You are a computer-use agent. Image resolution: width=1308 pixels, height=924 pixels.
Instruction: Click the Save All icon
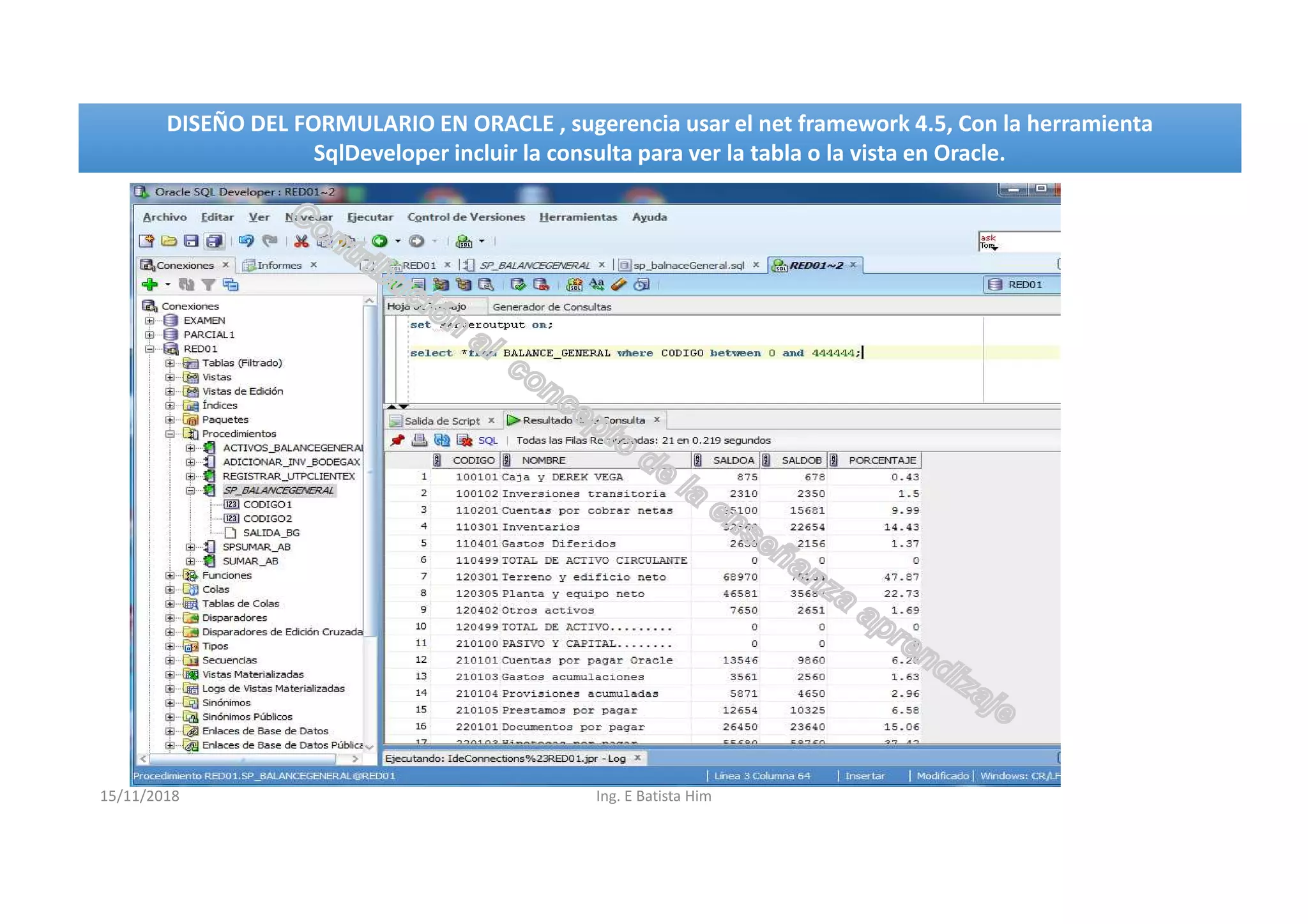coord(214,241)
